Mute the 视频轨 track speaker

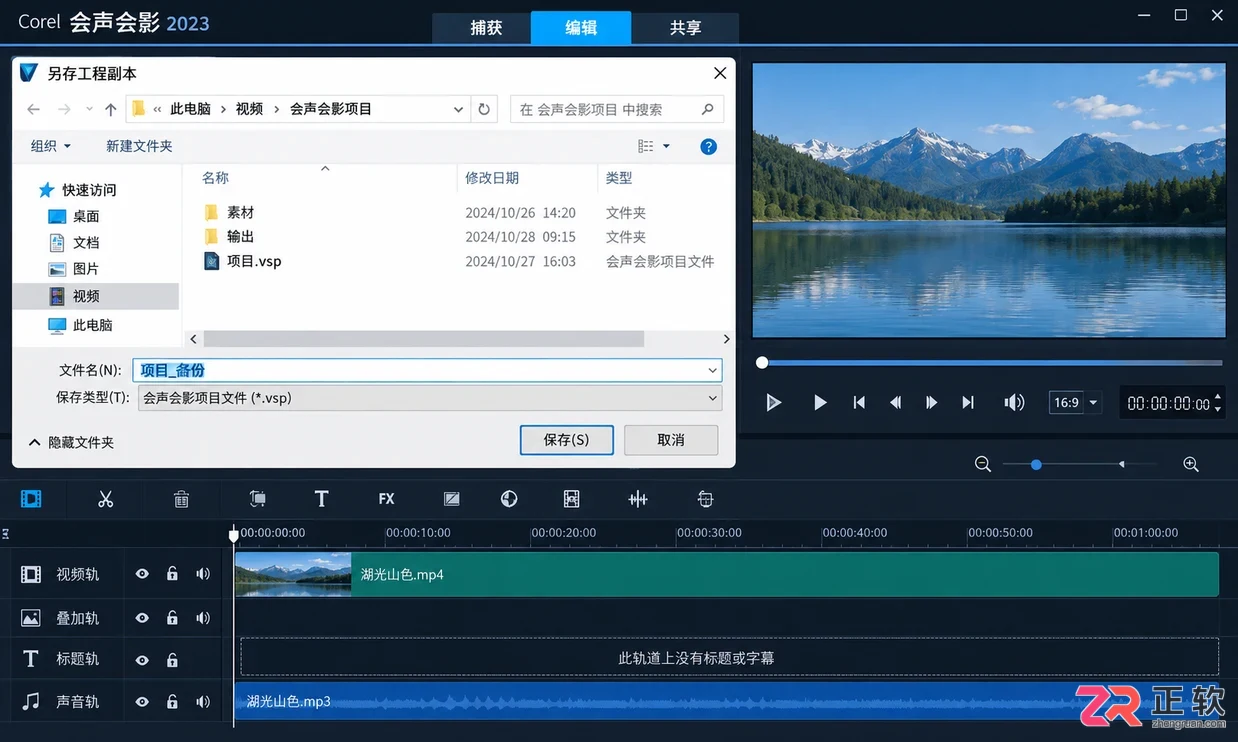[x=203, y=574]
